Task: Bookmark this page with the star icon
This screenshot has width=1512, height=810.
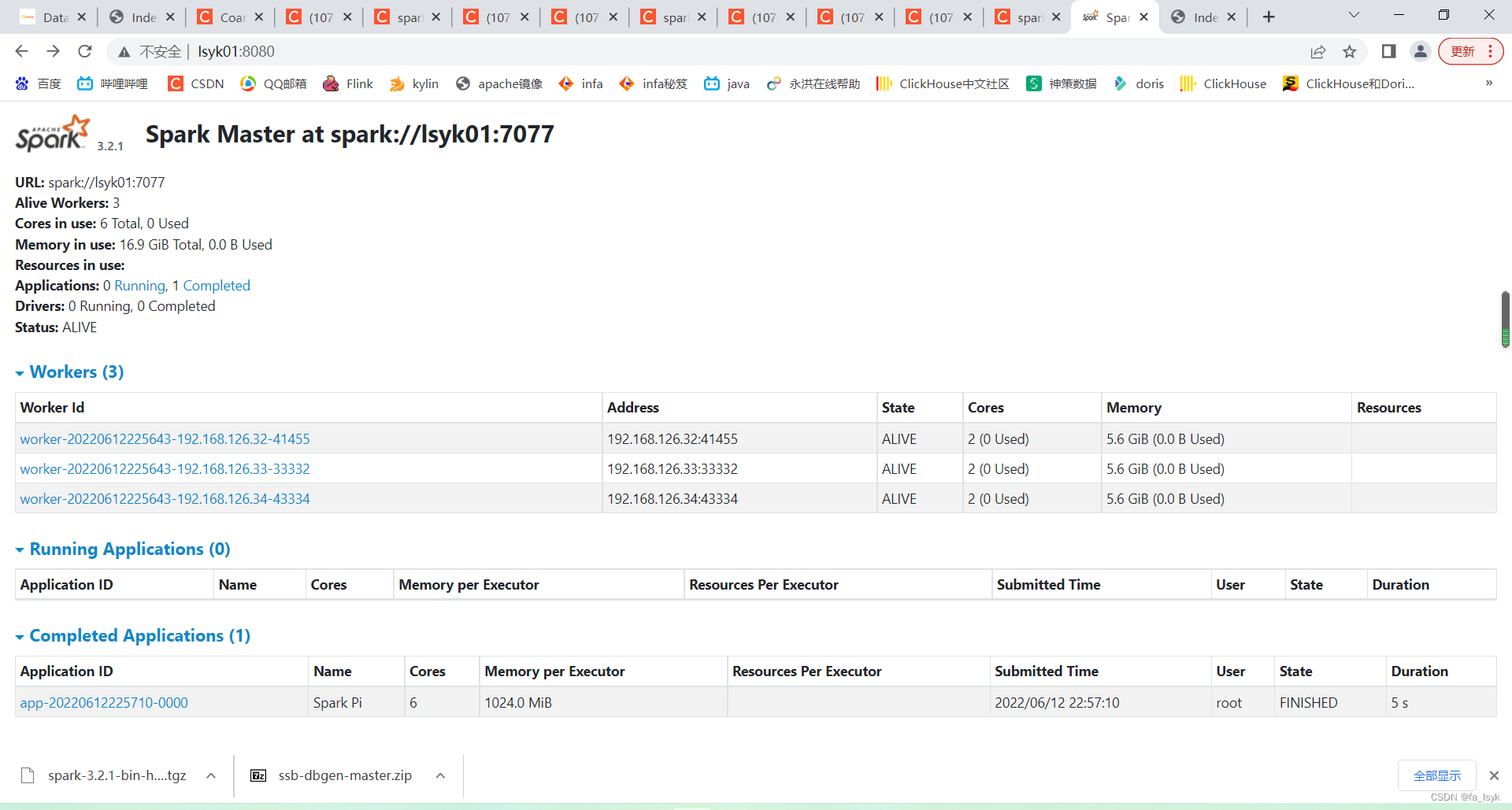Action: click(1350, 51)
